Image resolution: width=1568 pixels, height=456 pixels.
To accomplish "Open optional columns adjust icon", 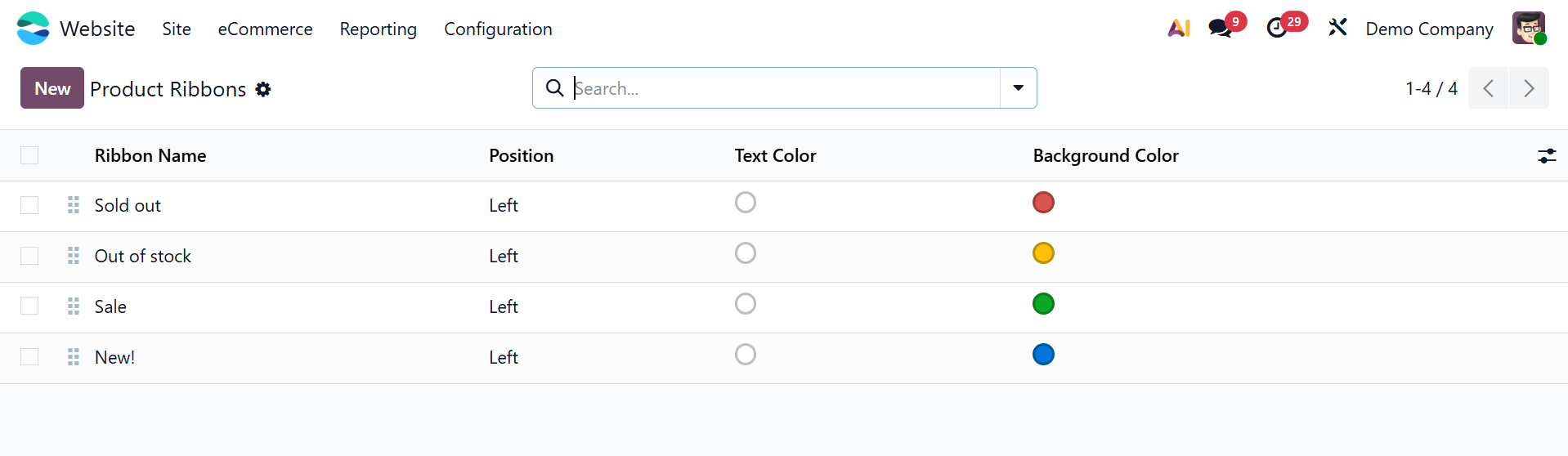I will pyautogui.click(x=1547, y=156).
